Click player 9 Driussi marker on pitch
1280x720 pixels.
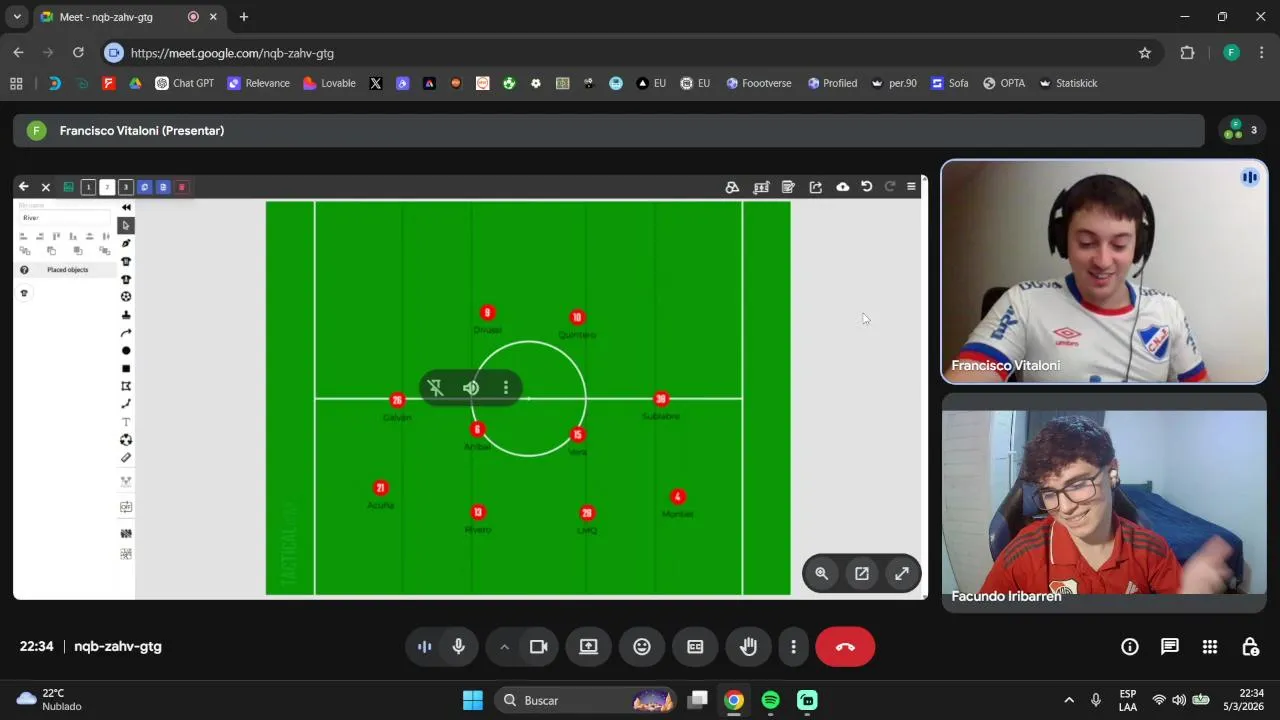(487, 313)
